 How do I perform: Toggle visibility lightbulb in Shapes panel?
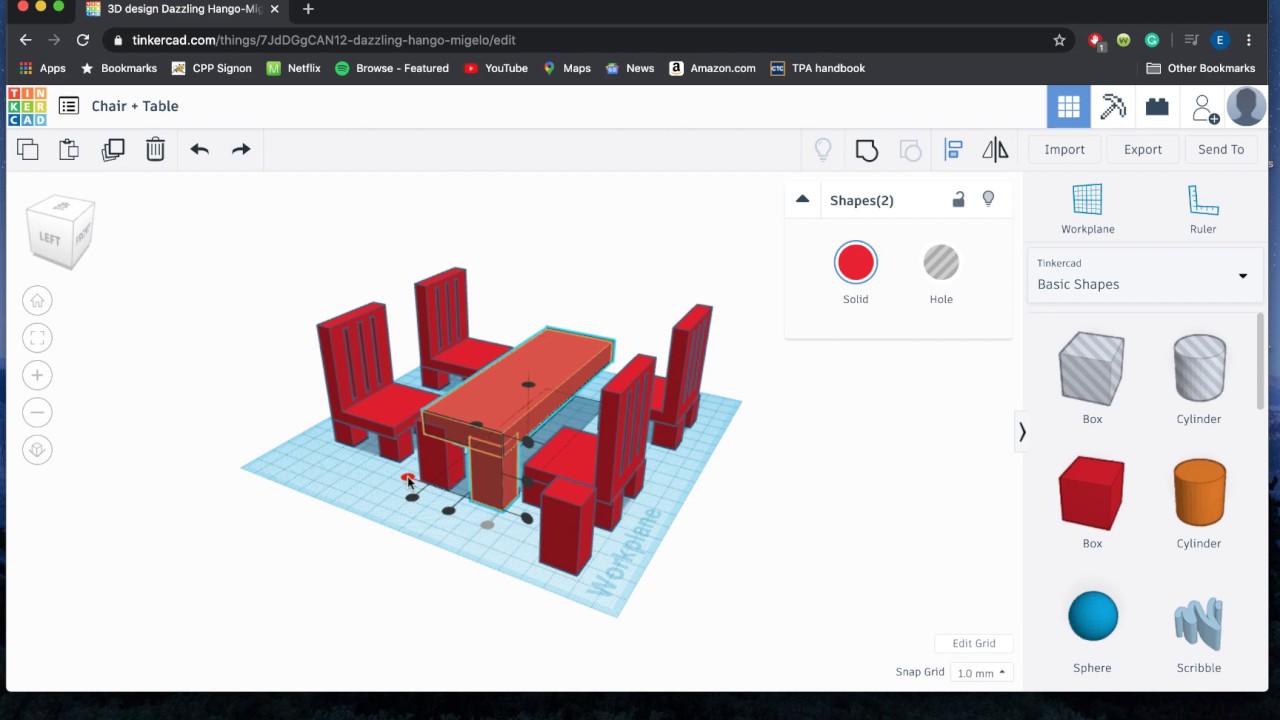[988, 199]
